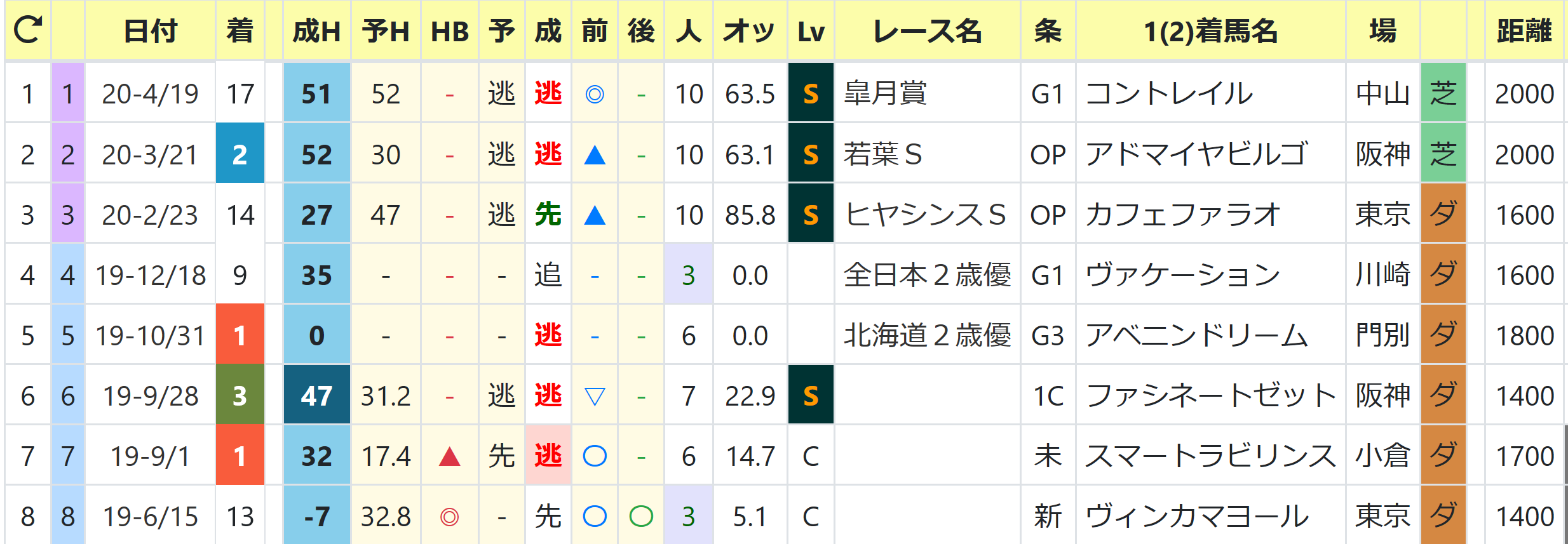The height and width of the screenshot is (544, 1568).
Task: Click the blue 2nd place finish cell
Action: click(x=240, y=155)
